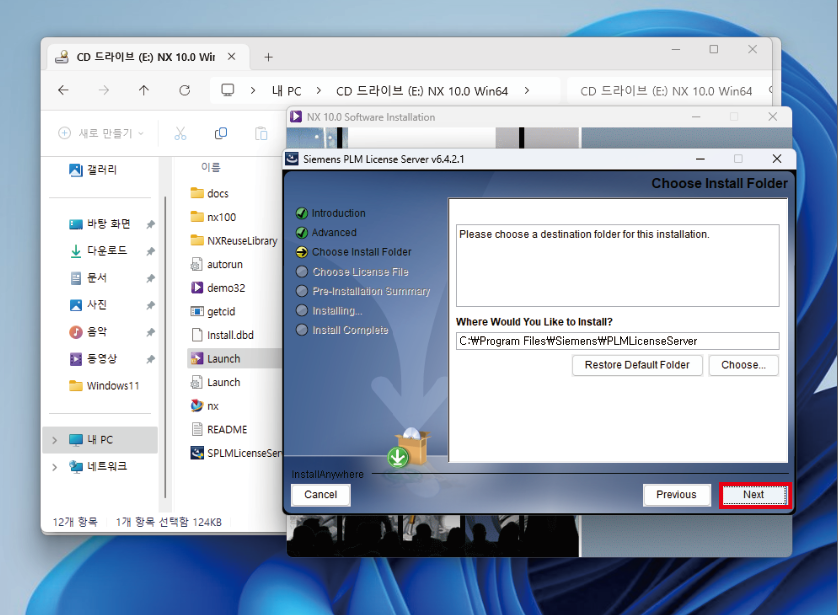Viewport: 838px width, 615px height.
Task: Expand chevron after CD 드라이브 breadcrumb
Action: (x=526, y=91)
